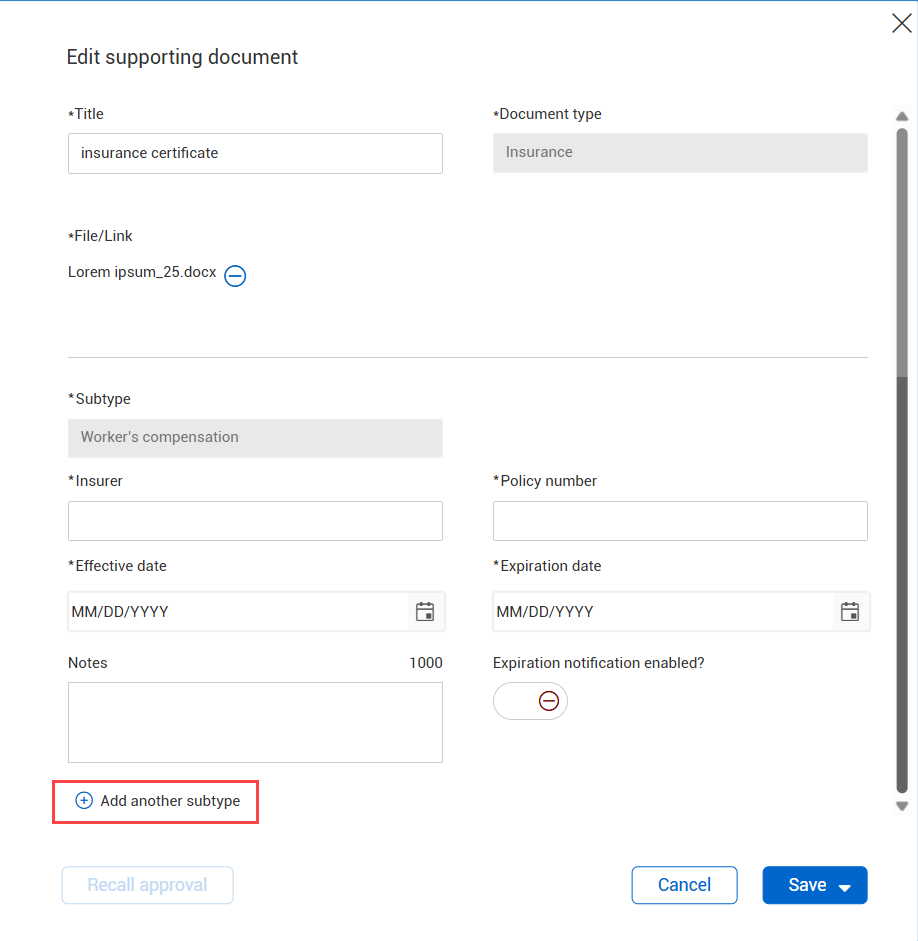
Task: Open the Expiration date calendar picker
Action: (x=850, y=612)
